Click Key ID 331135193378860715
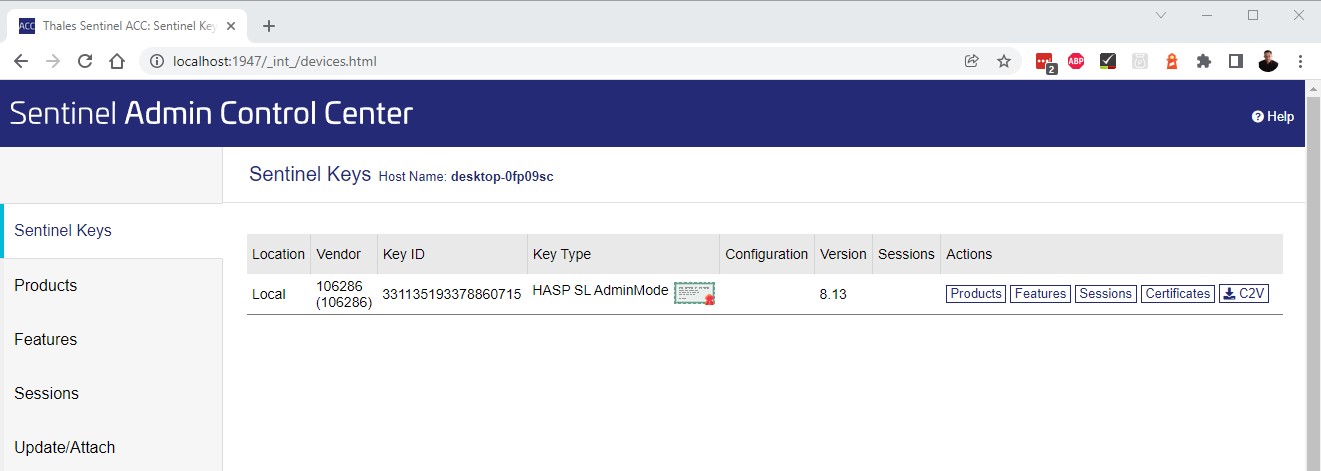 pyautogui.click(x=451, y=294)
